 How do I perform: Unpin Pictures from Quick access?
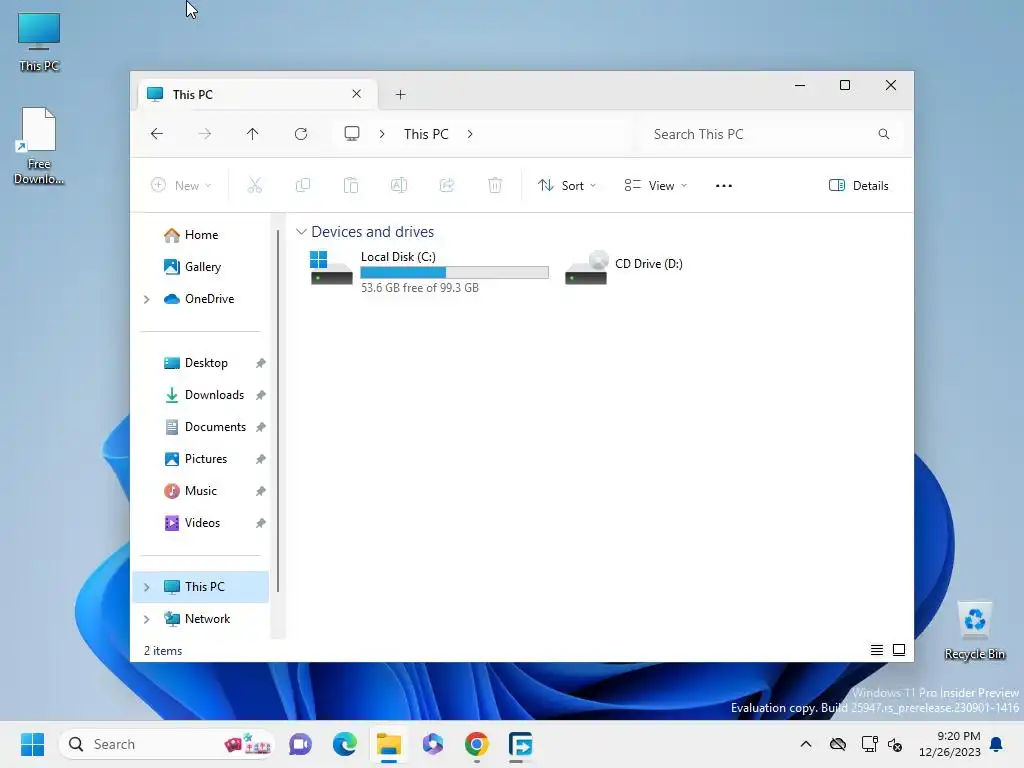coord(261,459)
